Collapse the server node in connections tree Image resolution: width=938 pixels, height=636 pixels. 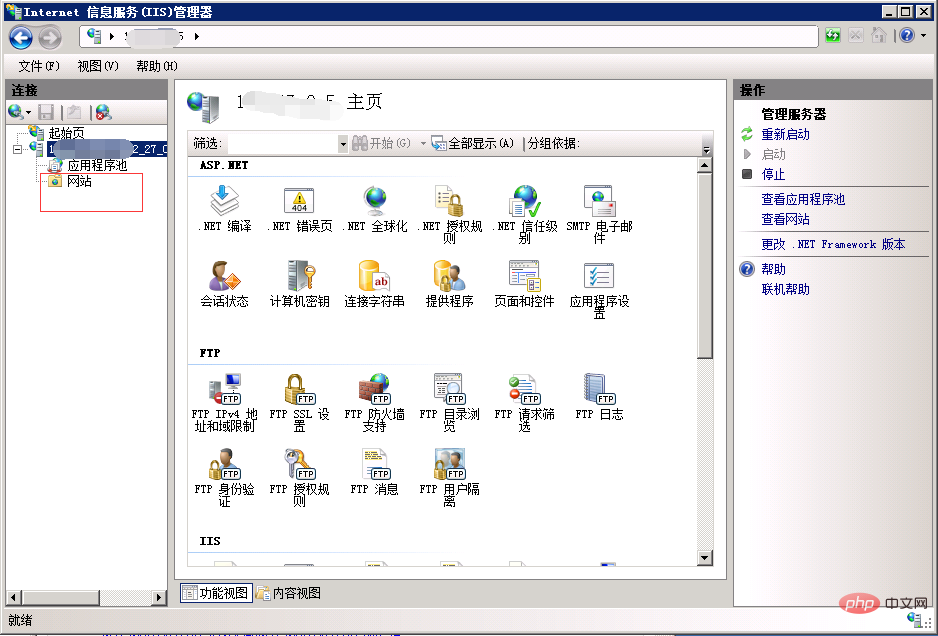pyautogui.click(x=17, y=148)
